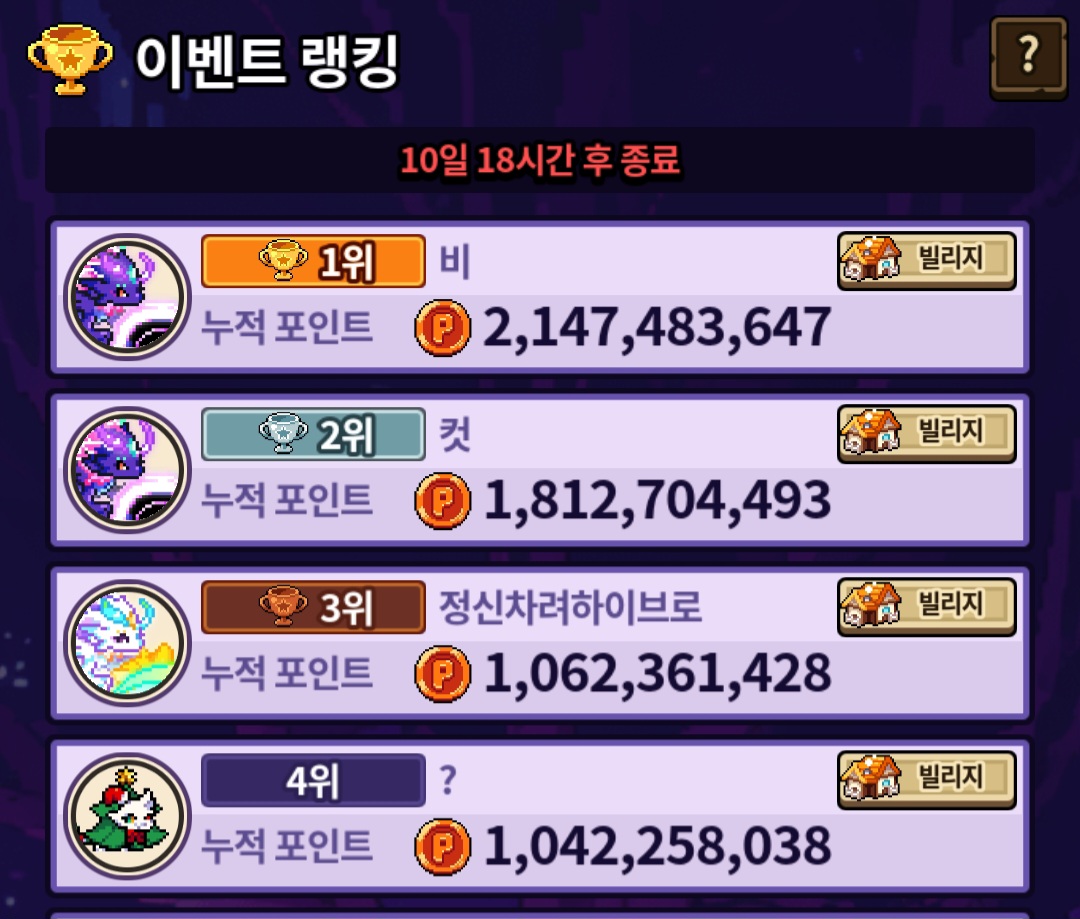Viewport: 1080px width, 919px height.
Task: Click the bronze 3위 rank badge
Action: click(313, 607)
